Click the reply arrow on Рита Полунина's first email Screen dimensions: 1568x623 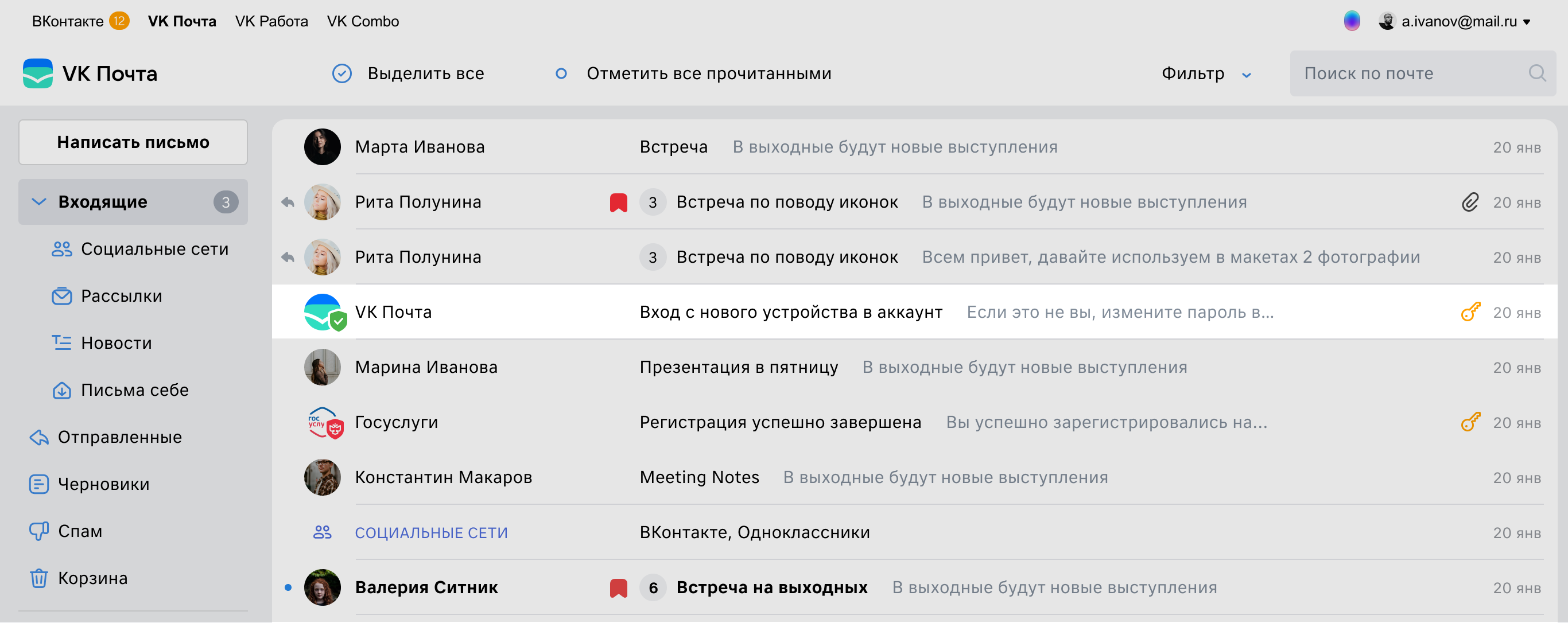[288, 202]
